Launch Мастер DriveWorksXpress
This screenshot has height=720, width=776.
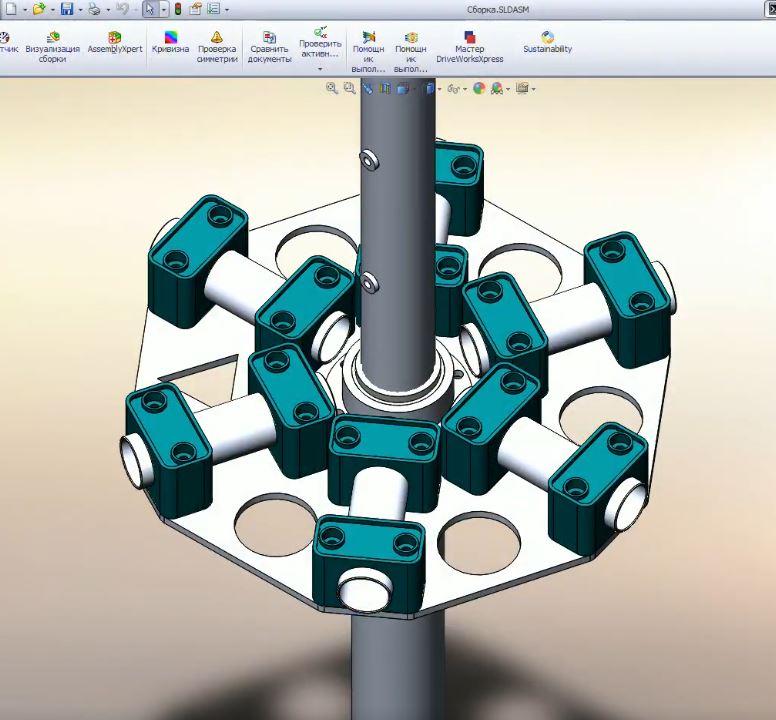(469, 46)
